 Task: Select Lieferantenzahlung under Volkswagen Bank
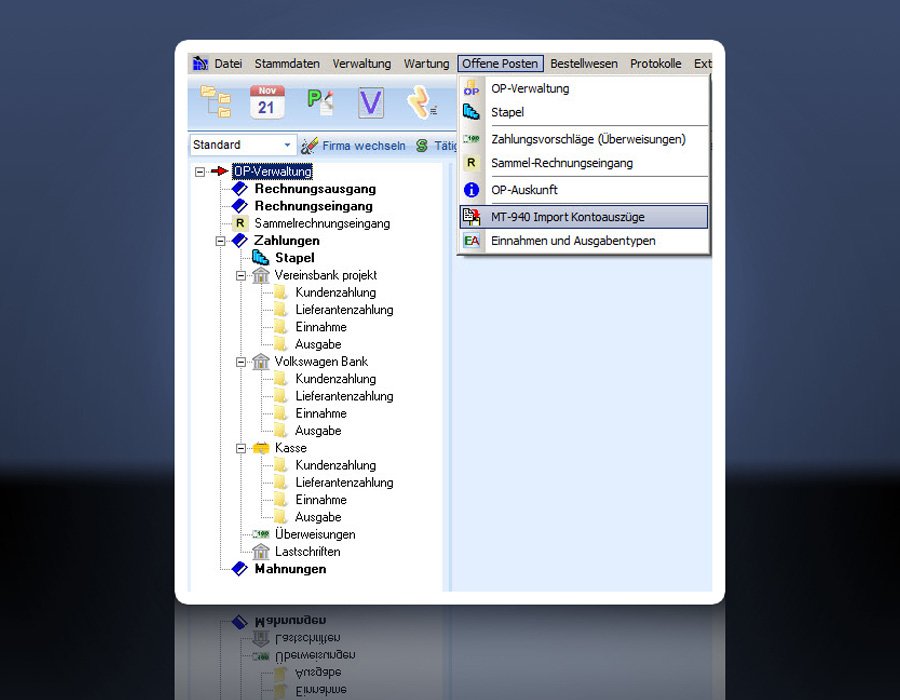[344, 396]
